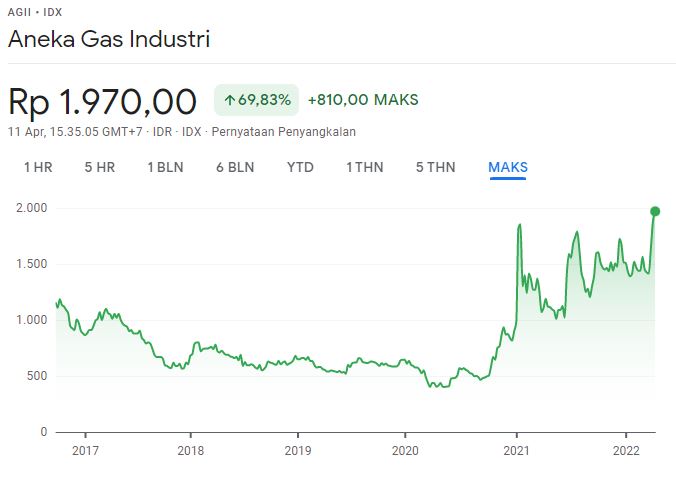
Task: Click the AGII • IDX ticker label
Action: [35, 12]
